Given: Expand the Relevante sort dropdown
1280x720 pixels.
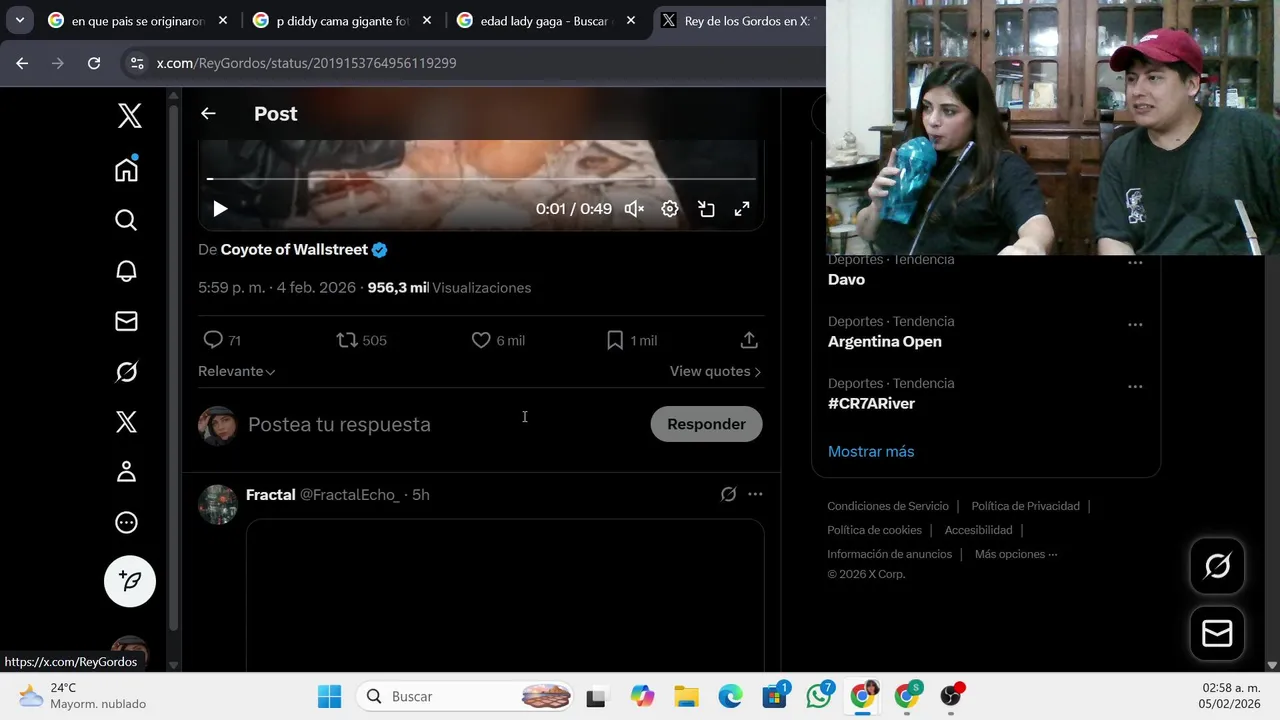Looking at the screenshot, I should pyautogui.click(x=237, y=371).
